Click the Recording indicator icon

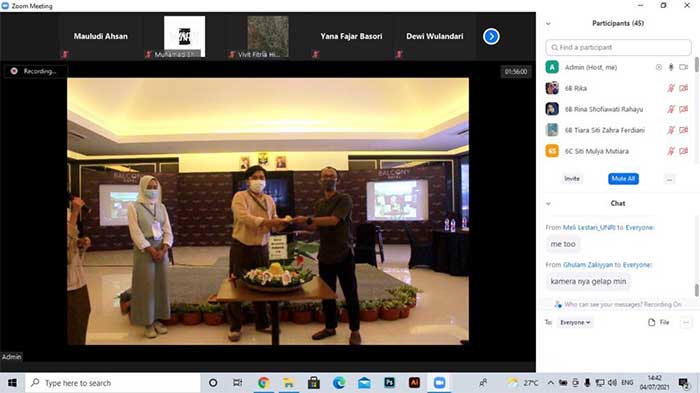click(14, 71)
